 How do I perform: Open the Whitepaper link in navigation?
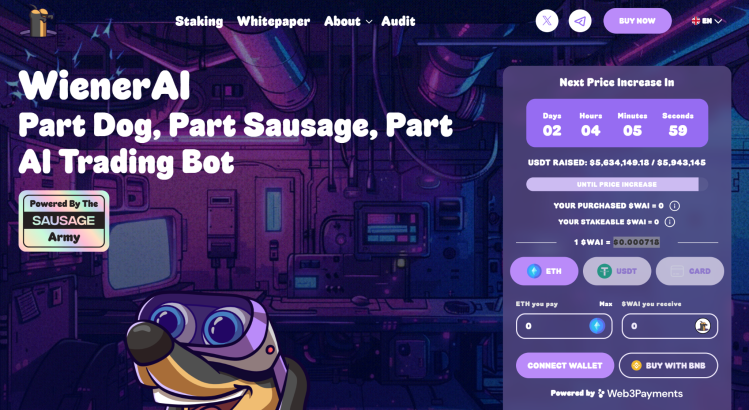[273, 21]
